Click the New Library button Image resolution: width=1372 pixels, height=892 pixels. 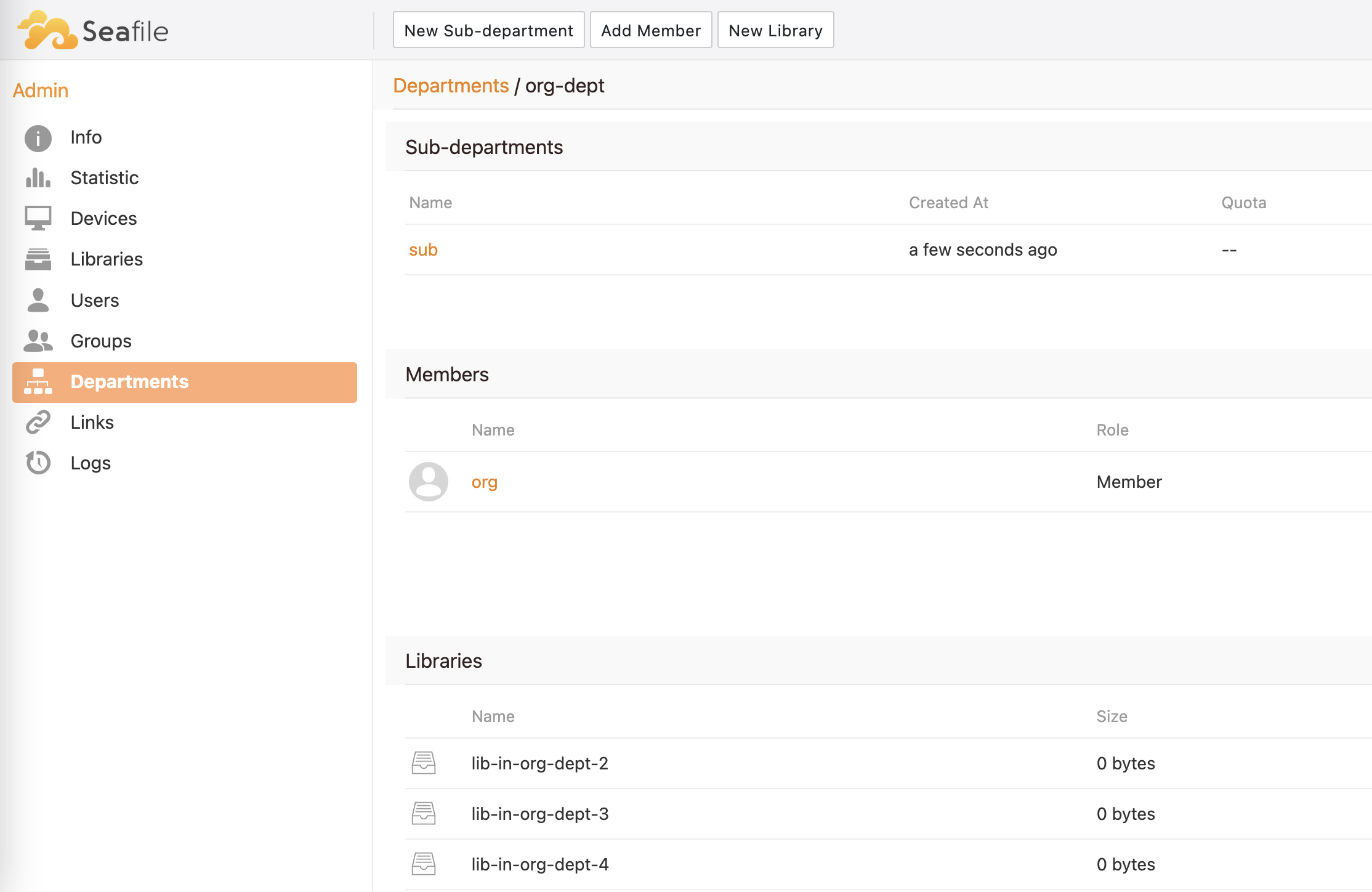(775, 30)
